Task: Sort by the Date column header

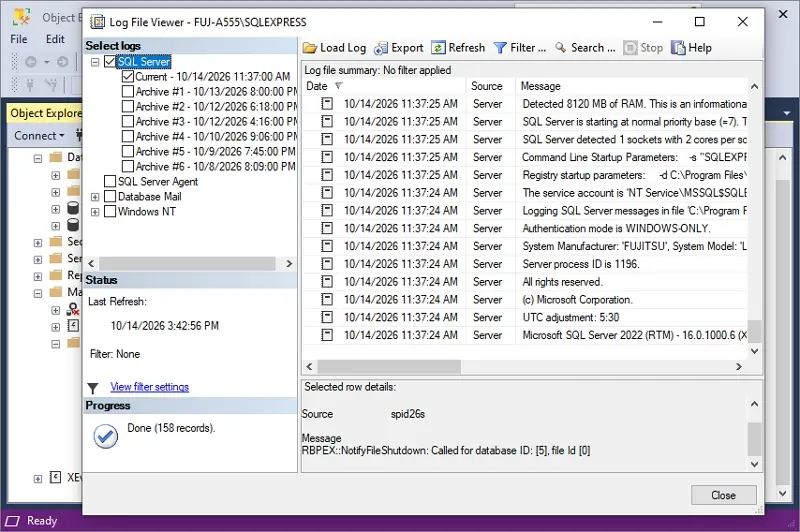Action: pyautogui.click(x=384, y=86)
